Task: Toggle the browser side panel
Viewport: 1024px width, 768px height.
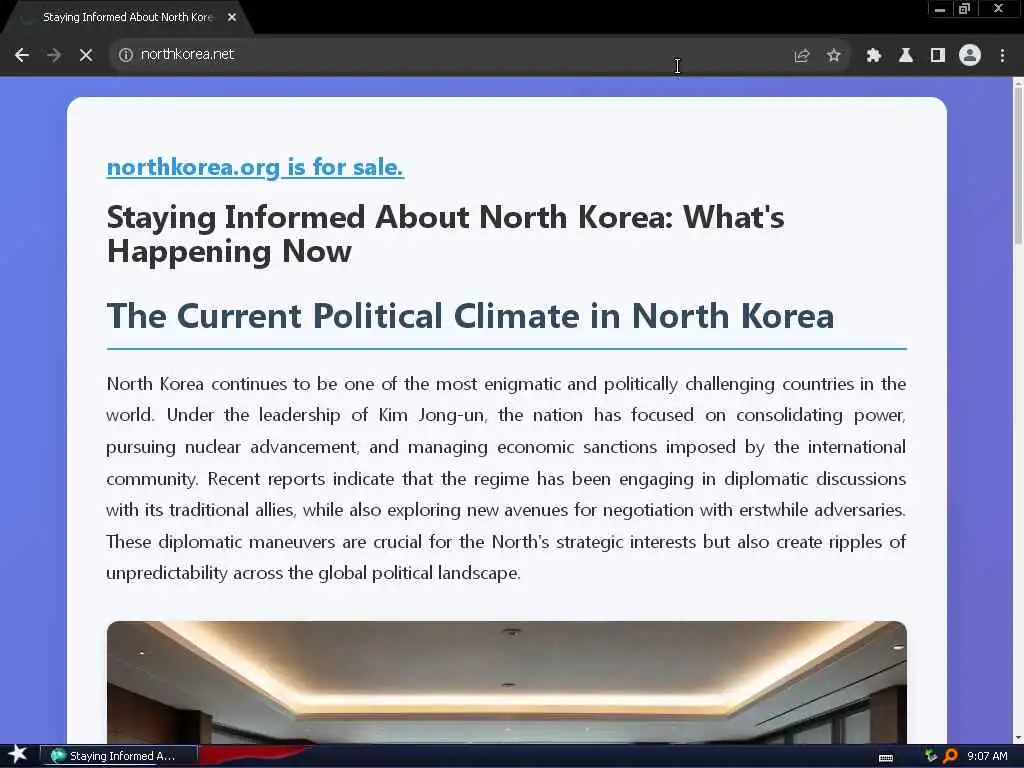Action: coord(938,56)
